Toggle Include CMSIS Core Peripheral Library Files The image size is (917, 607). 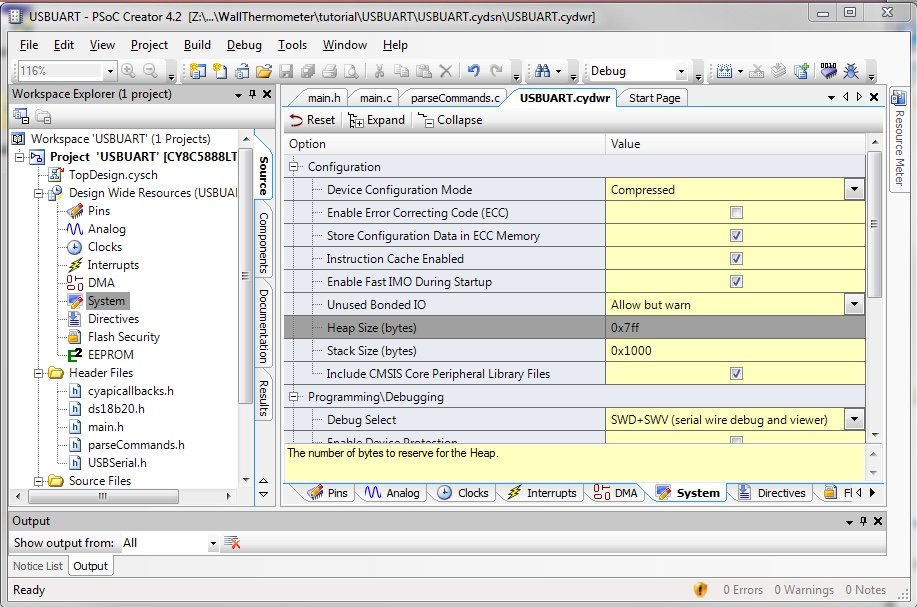pos(736,374)
